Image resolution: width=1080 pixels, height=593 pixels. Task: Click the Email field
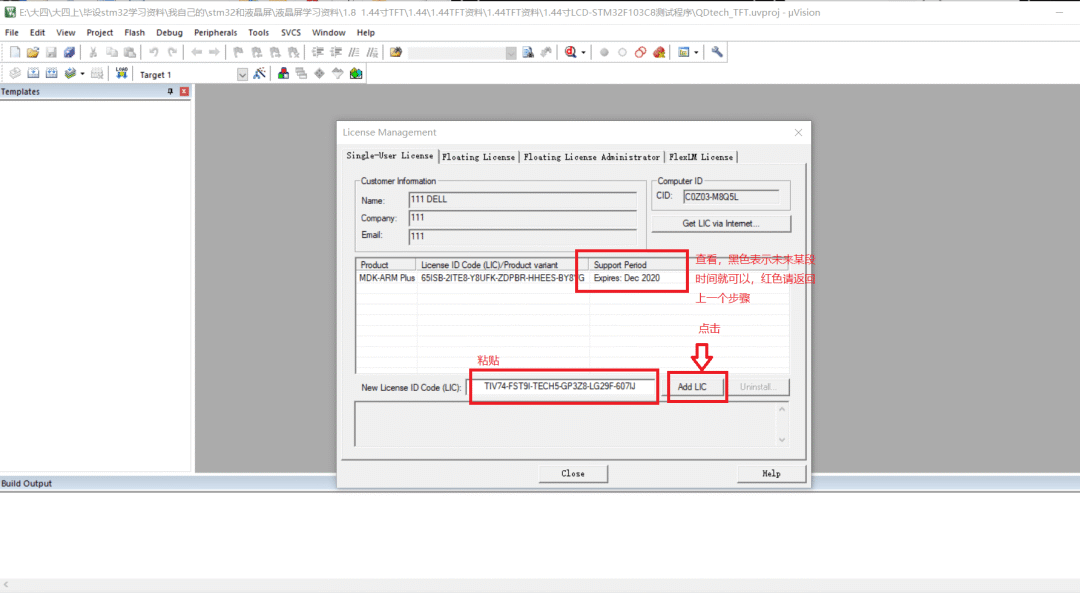click(x=522, y=236)
